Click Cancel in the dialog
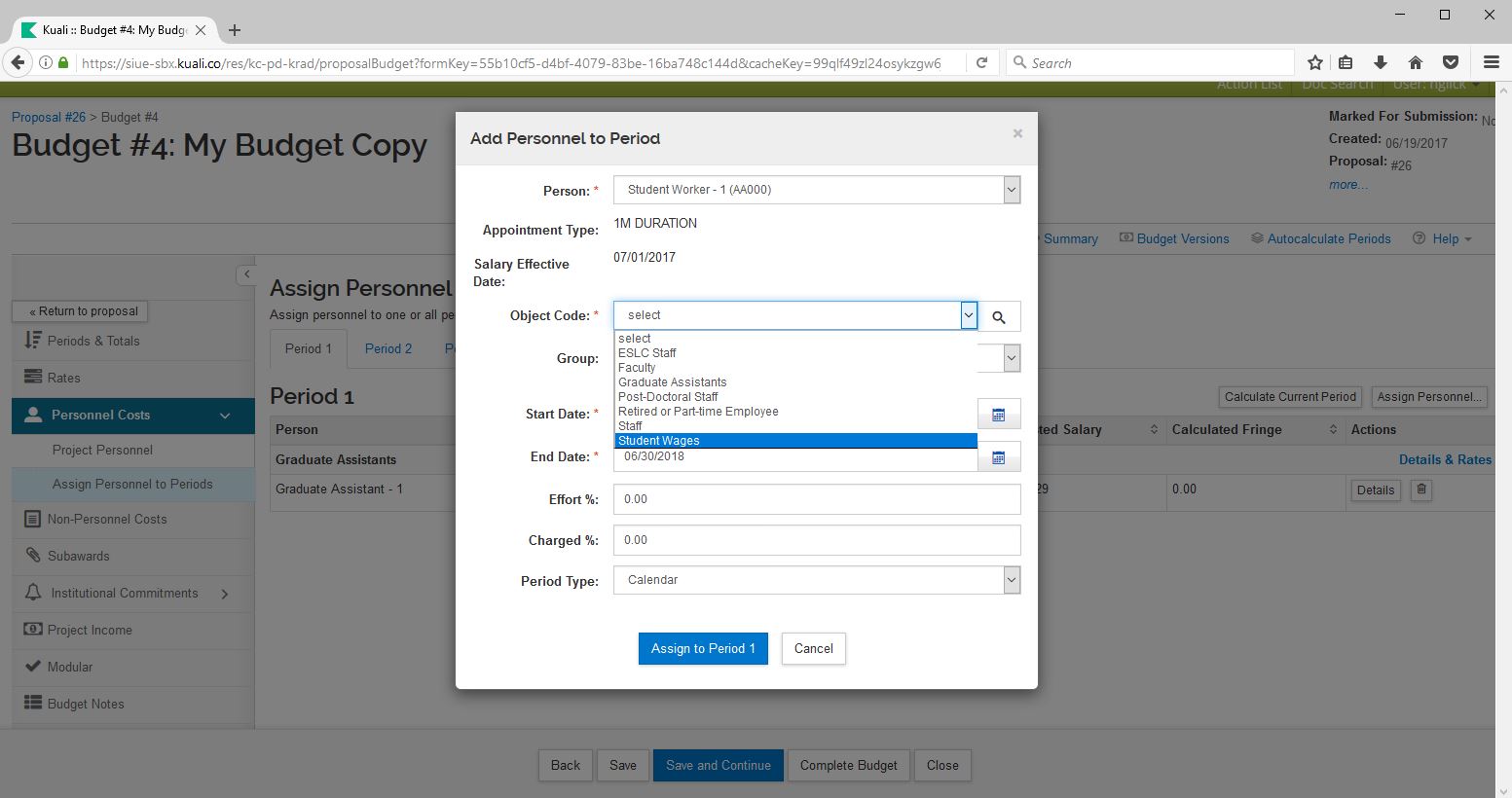Image resolution: width=1512 pixels, height=798 pixels. pyautogui.click(x=813, y=649)
